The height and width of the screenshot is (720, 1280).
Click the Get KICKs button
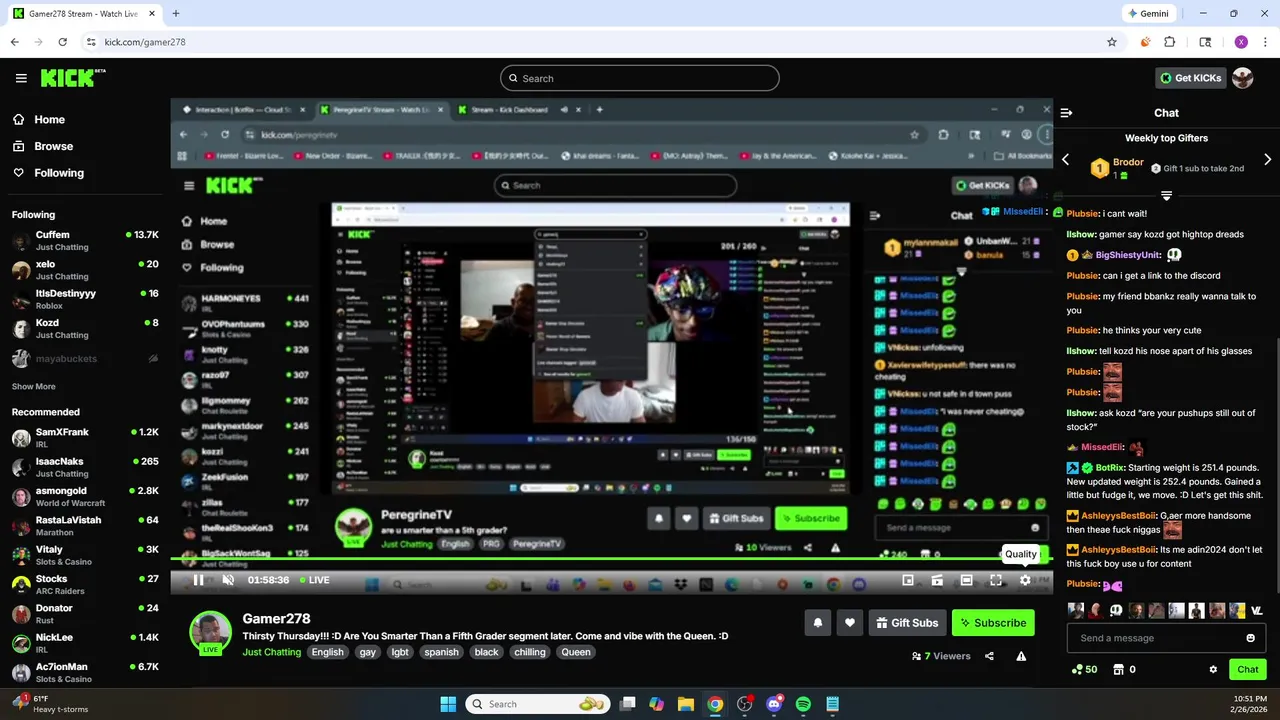coord(1190,78)
